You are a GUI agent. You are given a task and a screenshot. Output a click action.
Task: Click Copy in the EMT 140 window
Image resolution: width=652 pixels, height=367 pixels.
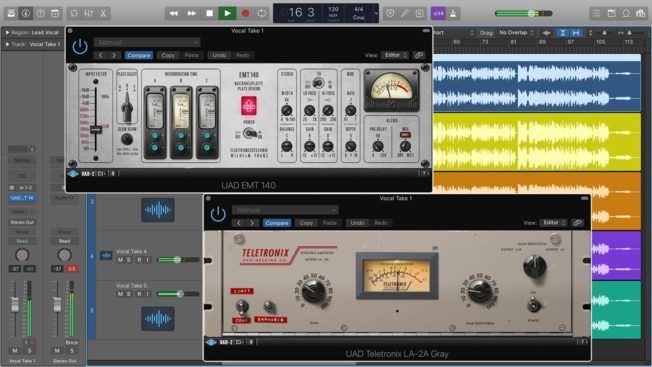pos(168,55)
